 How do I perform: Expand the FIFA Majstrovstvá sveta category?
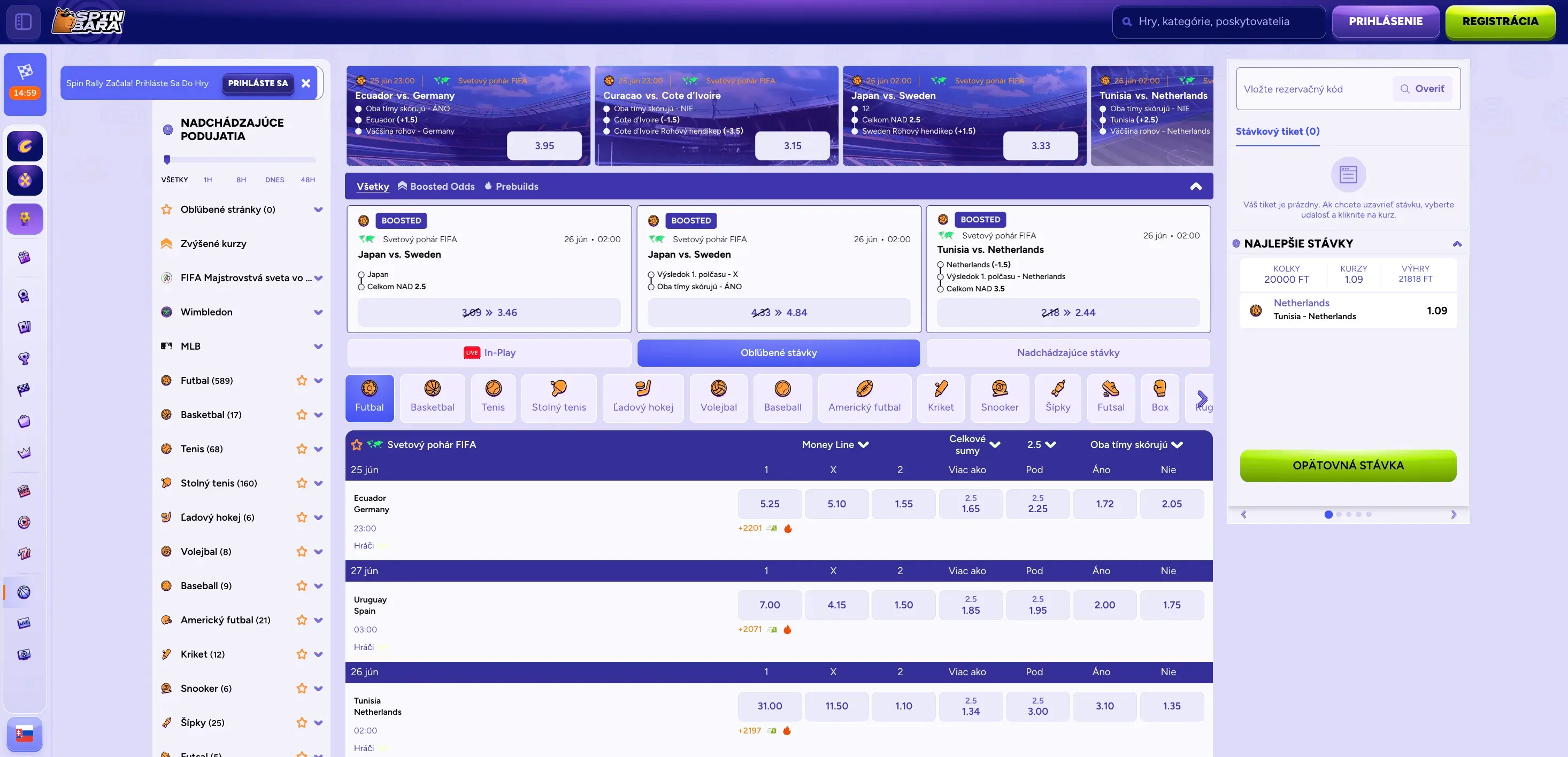click(x=318, y=278)
